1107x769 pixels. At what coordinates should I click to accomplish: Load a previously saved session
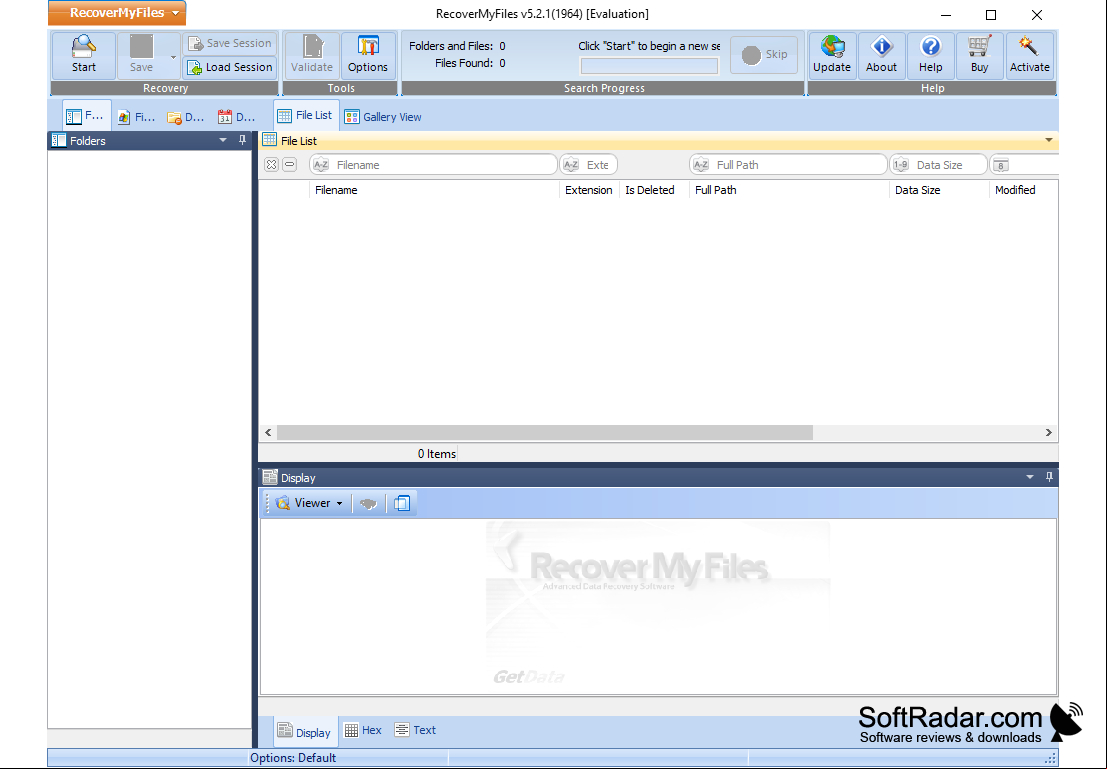tap(230, 67)
